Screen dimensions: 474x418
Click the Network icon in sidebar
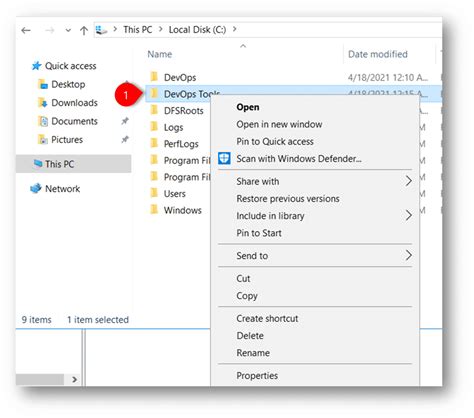[x=36, y=188]
